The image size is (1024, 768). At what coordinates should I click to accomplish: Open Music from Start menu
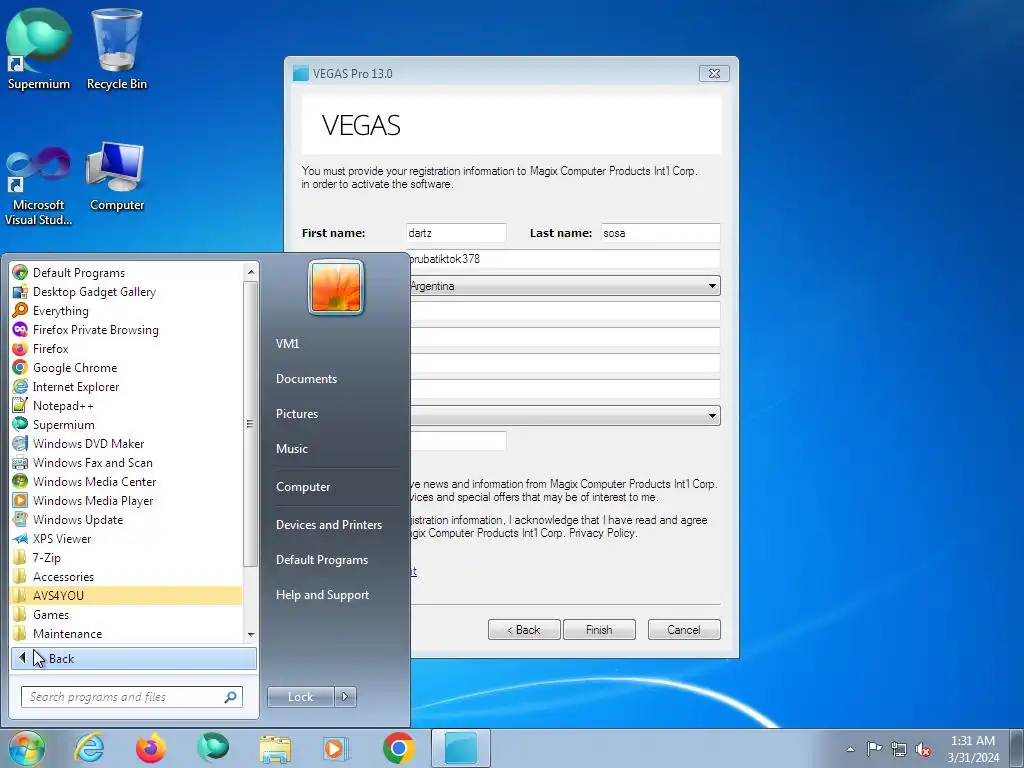coord(292,449)
